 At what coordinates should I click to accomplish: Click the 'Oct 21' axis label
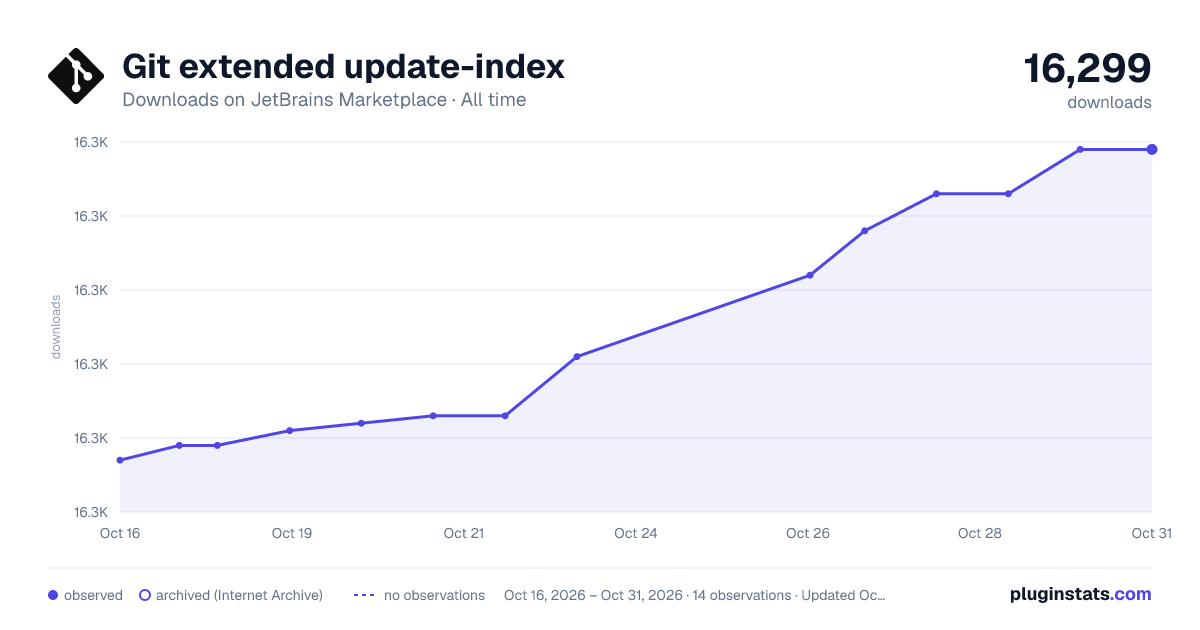click(x=464, y=533)
